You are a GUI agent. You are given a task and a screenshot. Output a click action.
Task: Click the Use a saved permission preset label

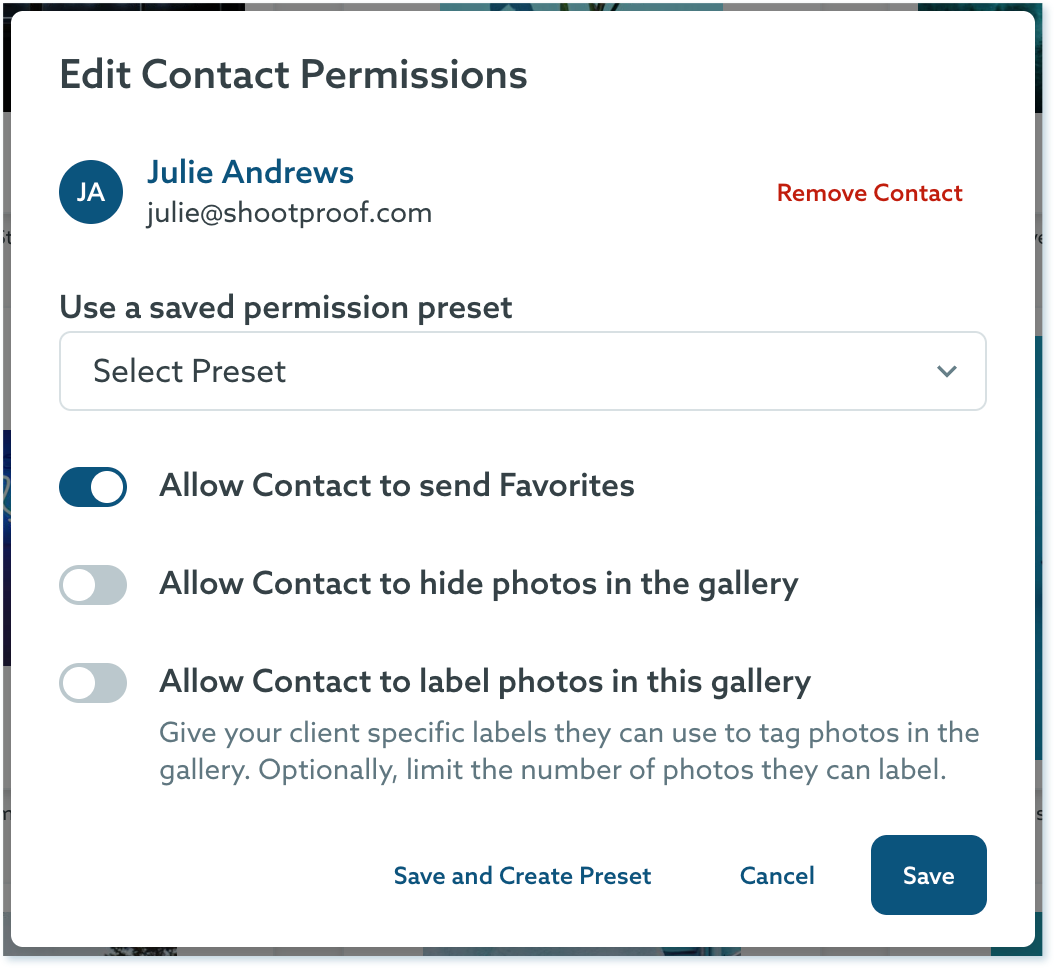(x=286, y=307)
